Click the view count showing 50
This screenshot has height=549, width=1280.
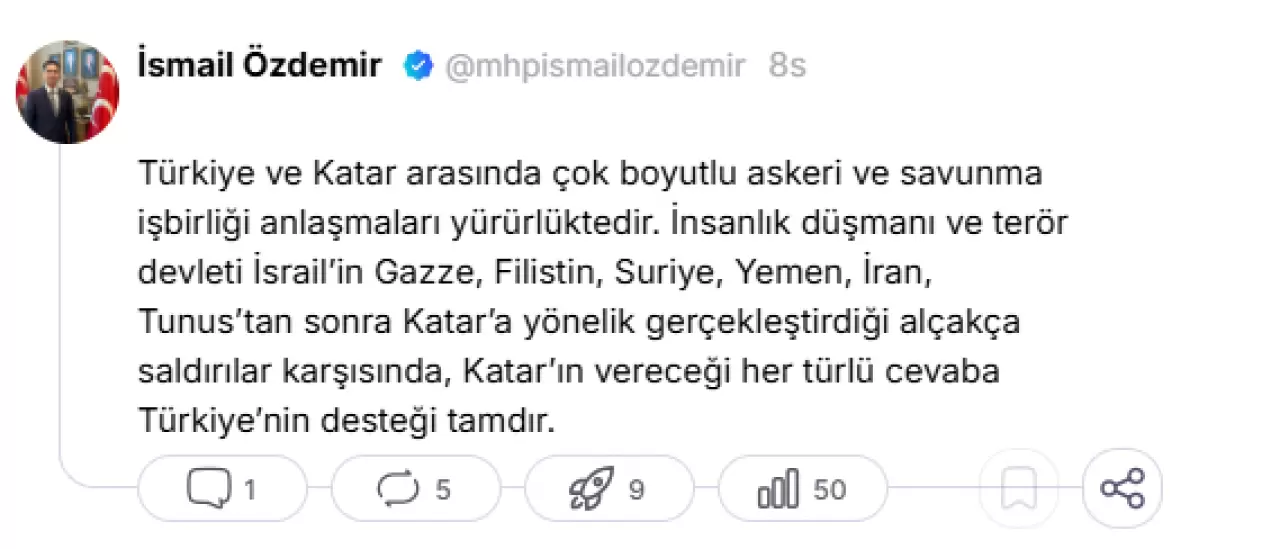(830, 490)
